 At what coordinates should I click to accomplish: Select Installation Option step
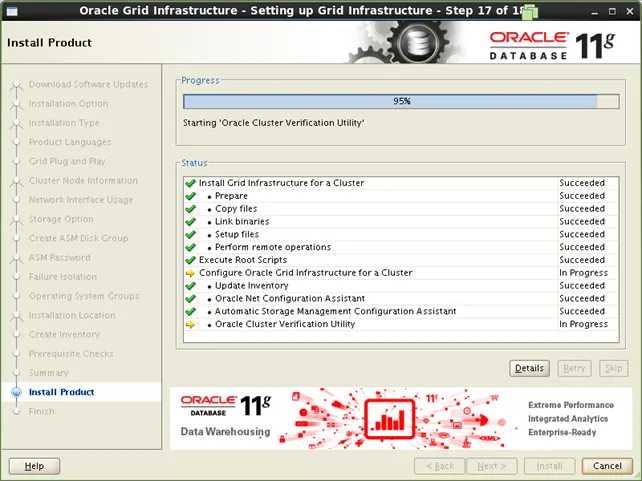68,104
